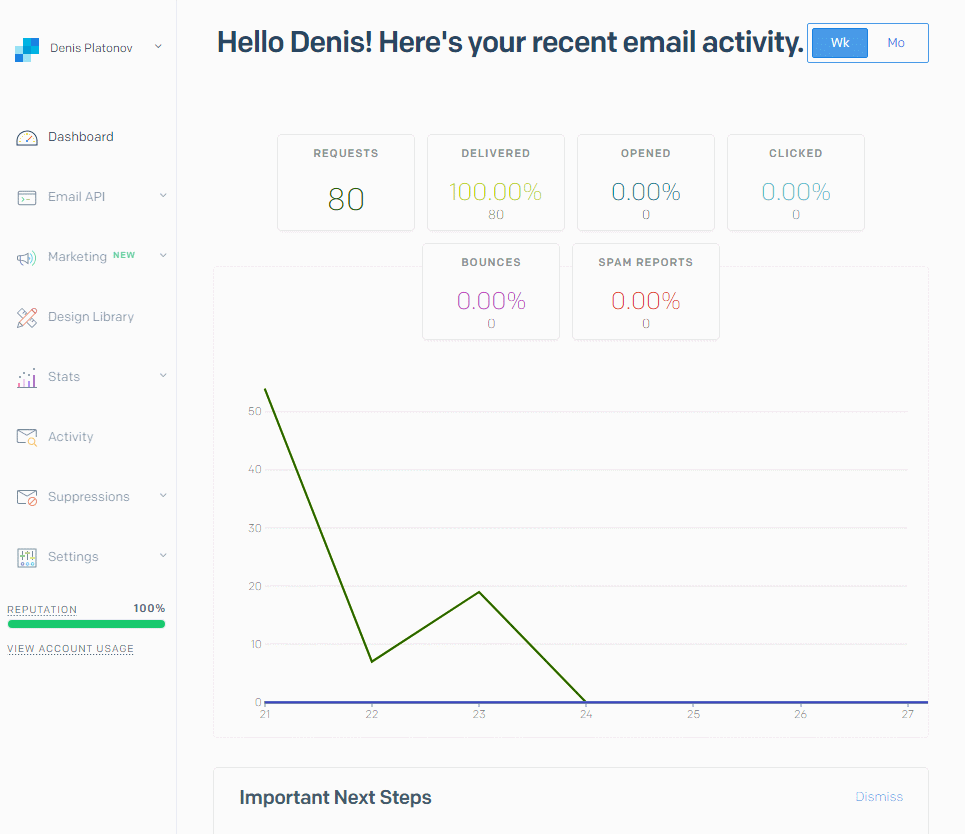Click the Design Library pencil-ruler icon
Screen dimensions: 965x834
(x=27, y=318)
